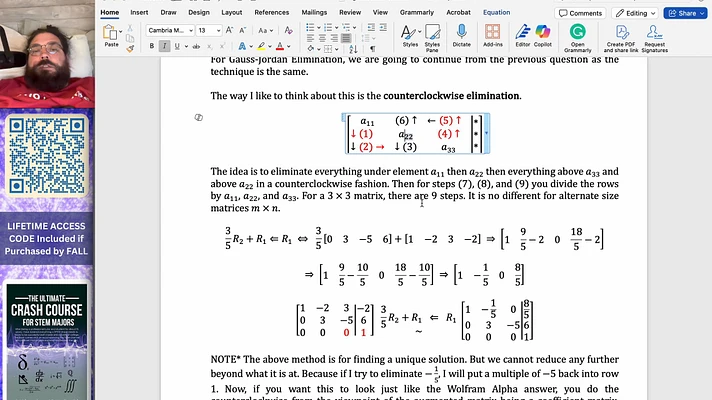Screen dimensions: 712x400
Task: Click the counterclockwise elimination matrix equation
Action: pos(414,133)
